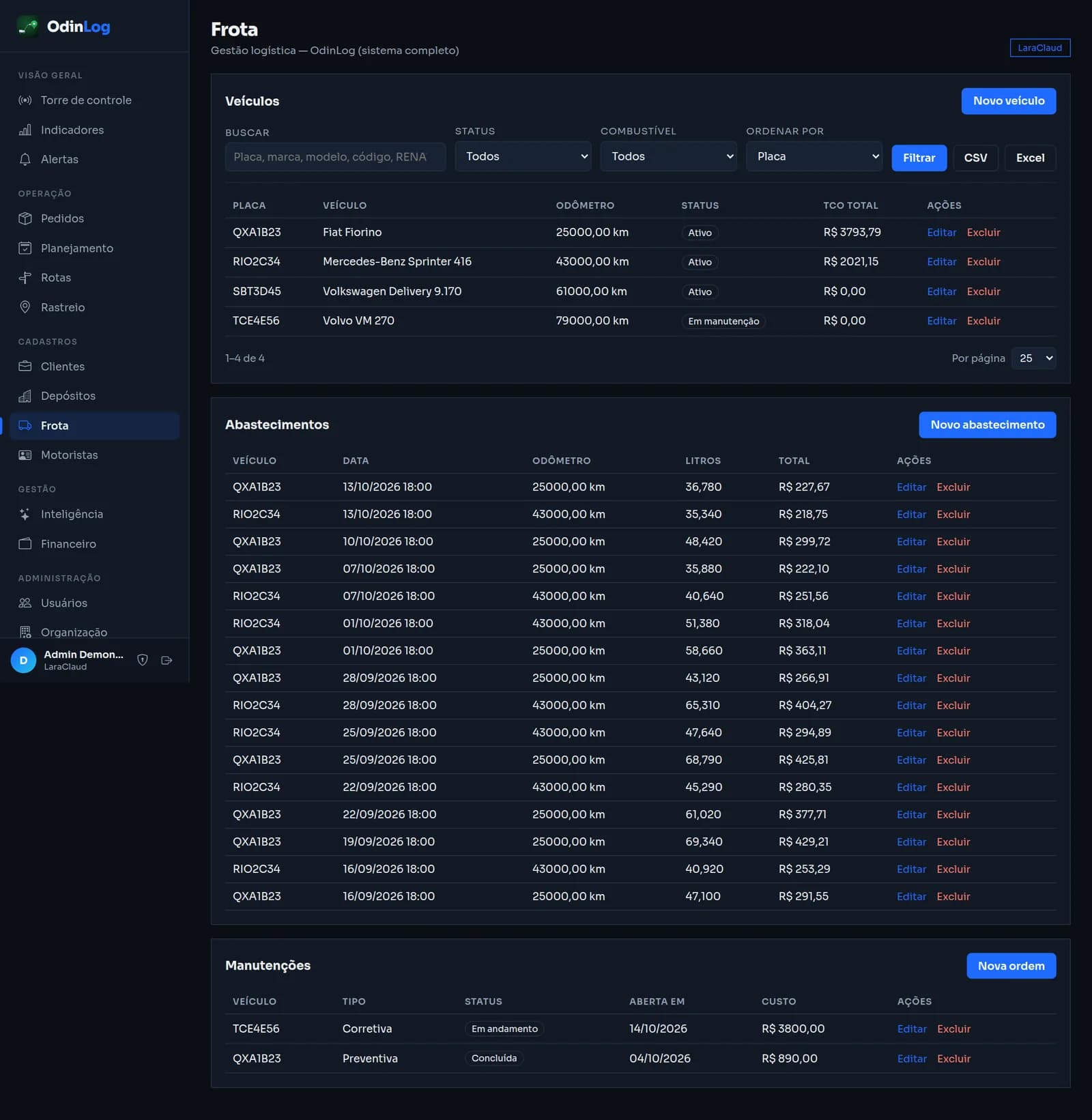
Task: Change the Por página rows dropdown
Action: 1034,358
